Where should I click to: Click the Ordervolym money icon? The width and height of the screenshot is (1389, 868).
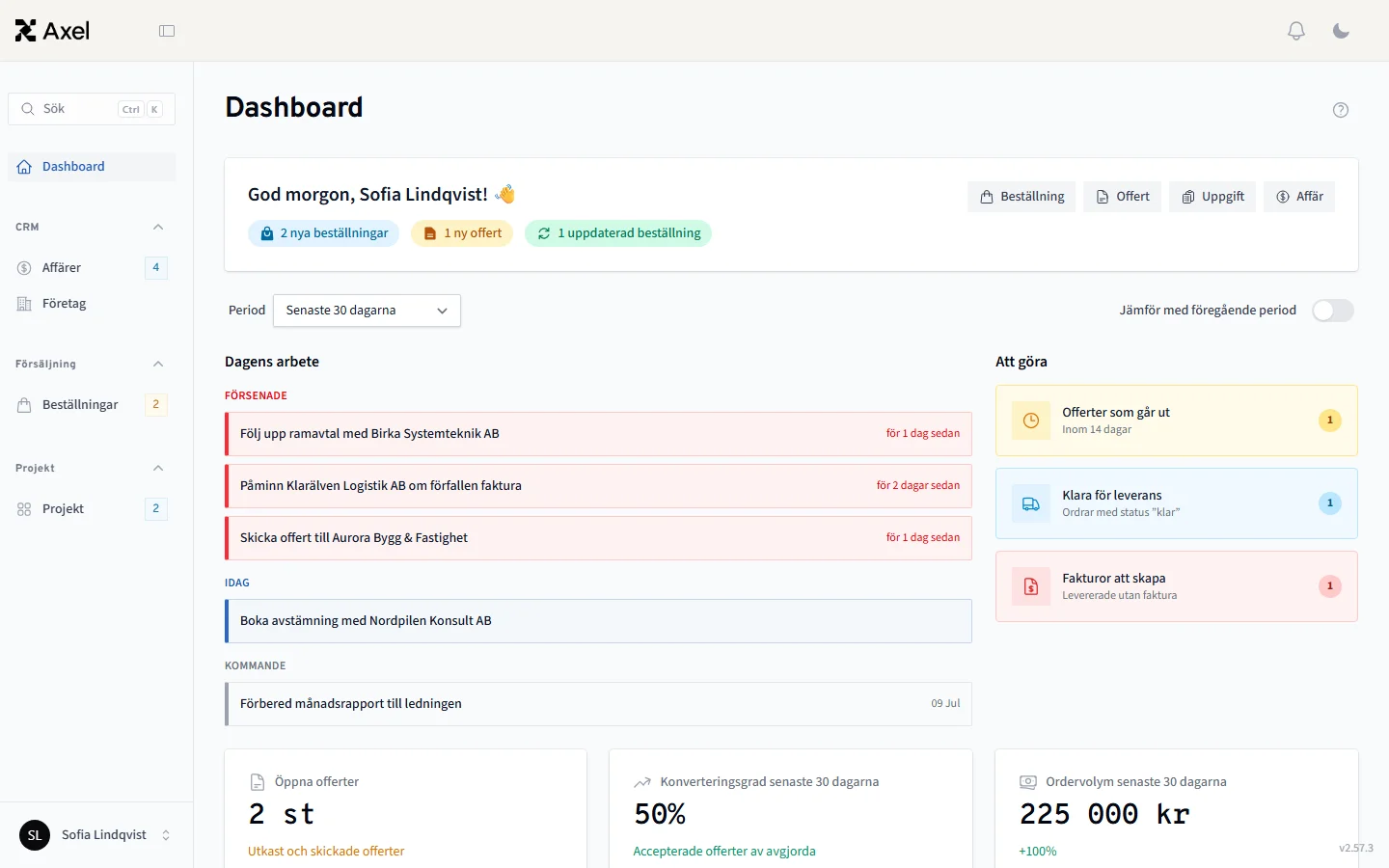click(x=1028, y=782)
